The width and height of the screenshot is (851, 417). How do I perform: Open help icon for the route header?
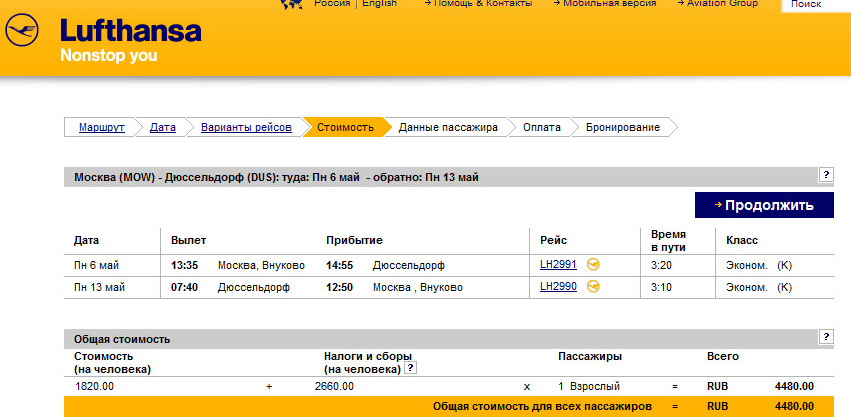pos(826,175)
